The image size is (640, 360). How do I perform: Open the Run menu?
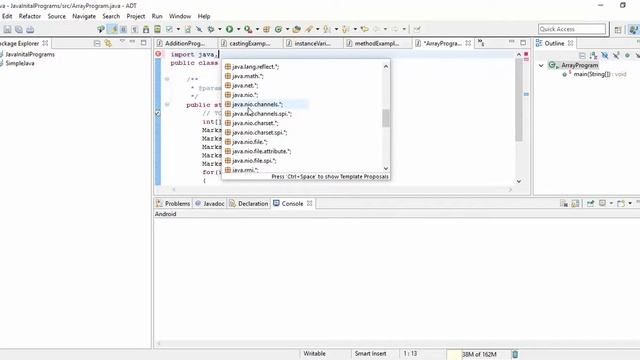tap(157, 16)
